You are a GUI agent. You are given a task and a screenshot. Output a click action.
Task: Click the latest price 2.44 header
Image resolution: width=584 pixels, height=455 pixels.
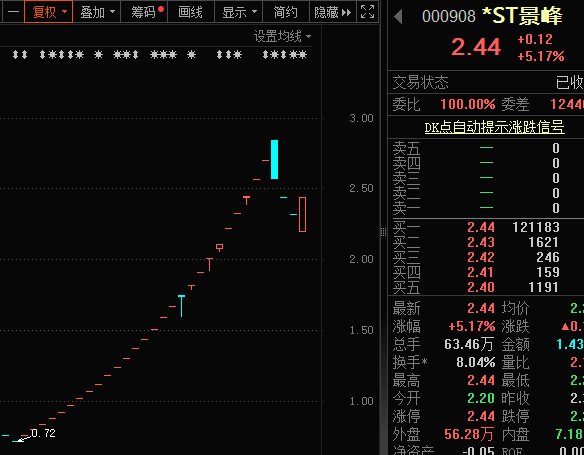tap(476, 47)
